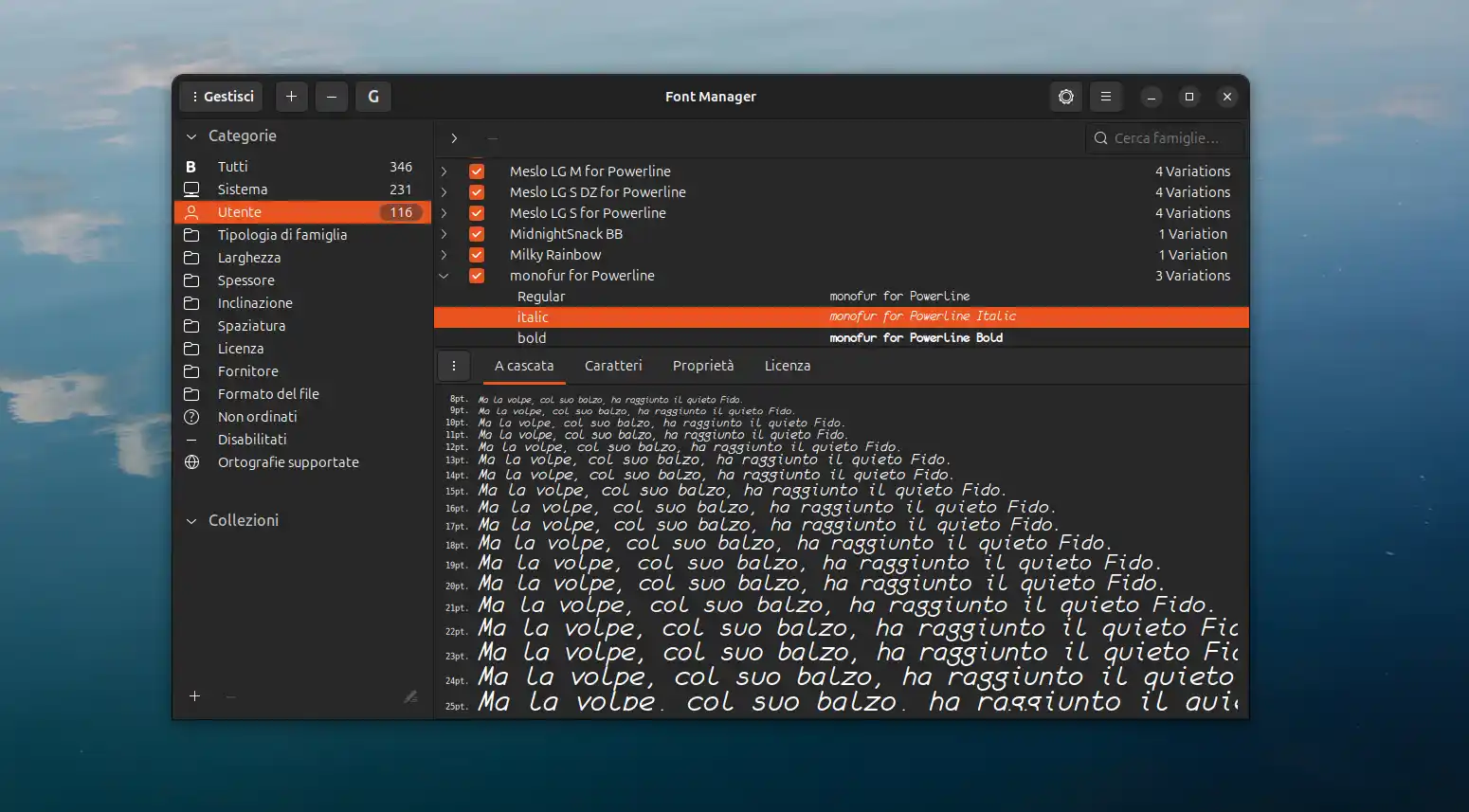Add a new collection with the plus icon

(x=195, y=696)
